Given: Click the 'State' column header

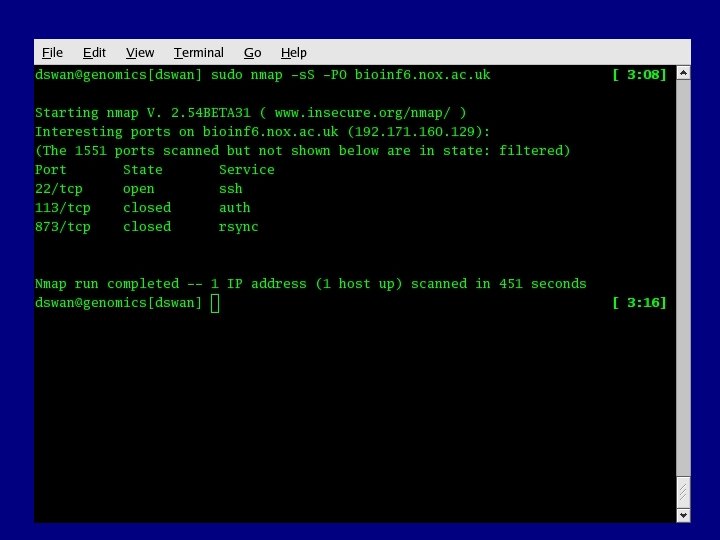Looking at the screenshot, I should (143, 170).
